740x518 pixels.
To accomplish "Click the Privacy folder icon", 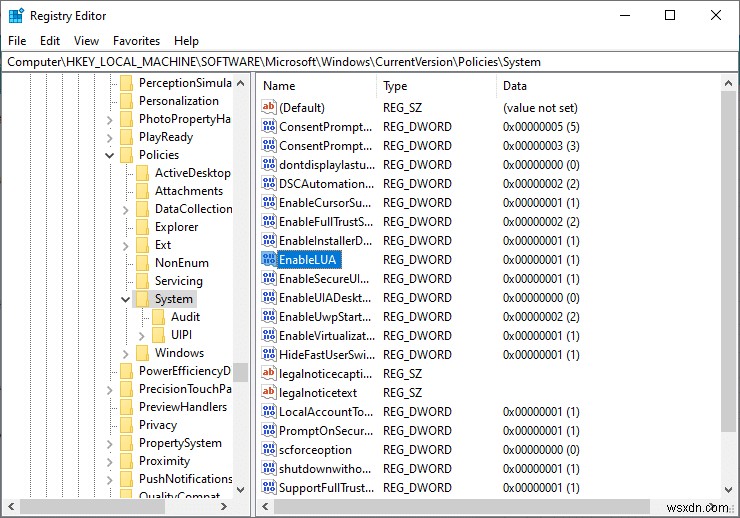I will tap(126, 425).
